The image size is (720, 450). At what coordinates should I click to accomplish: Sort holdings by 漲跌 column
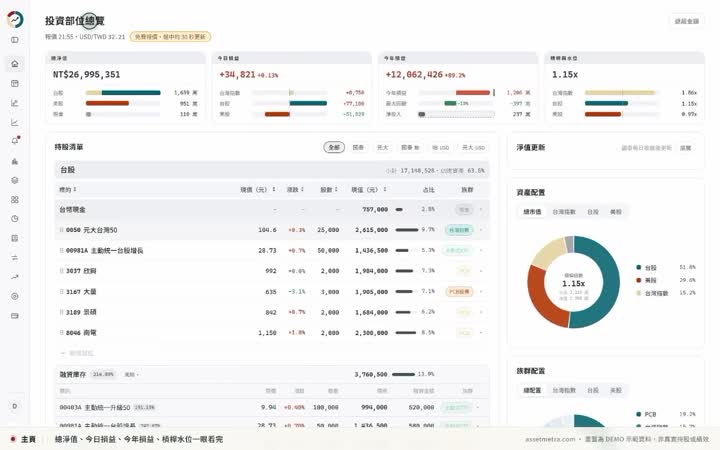295,190
